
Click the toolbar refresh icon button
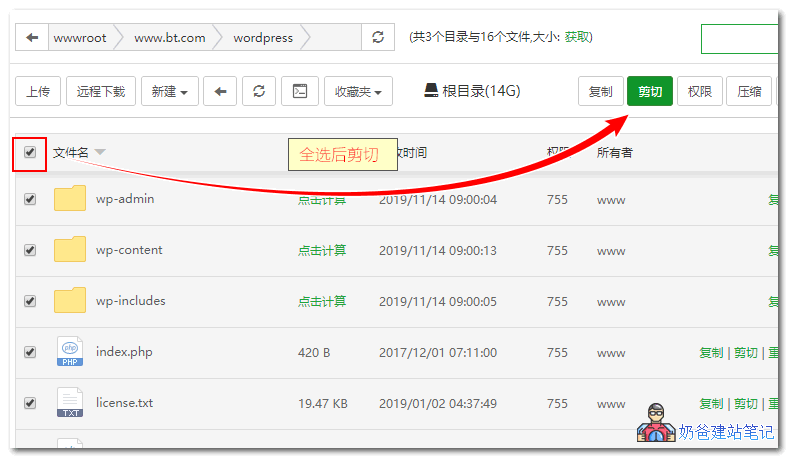coord(259,91)
